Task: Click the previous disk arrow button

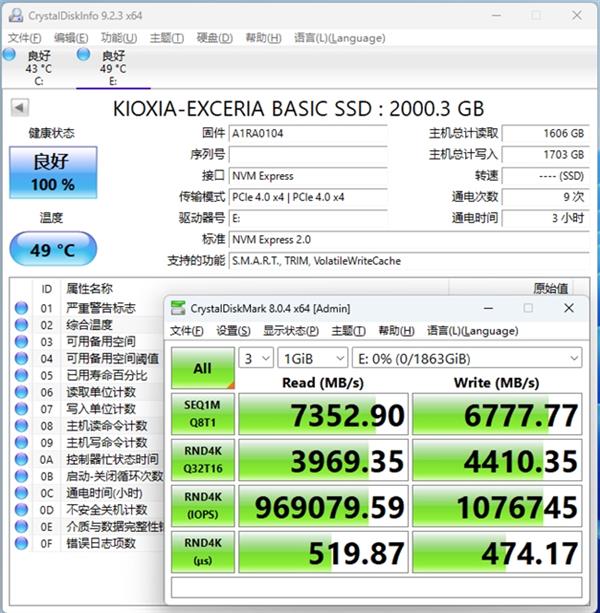Action: (18, 106)
